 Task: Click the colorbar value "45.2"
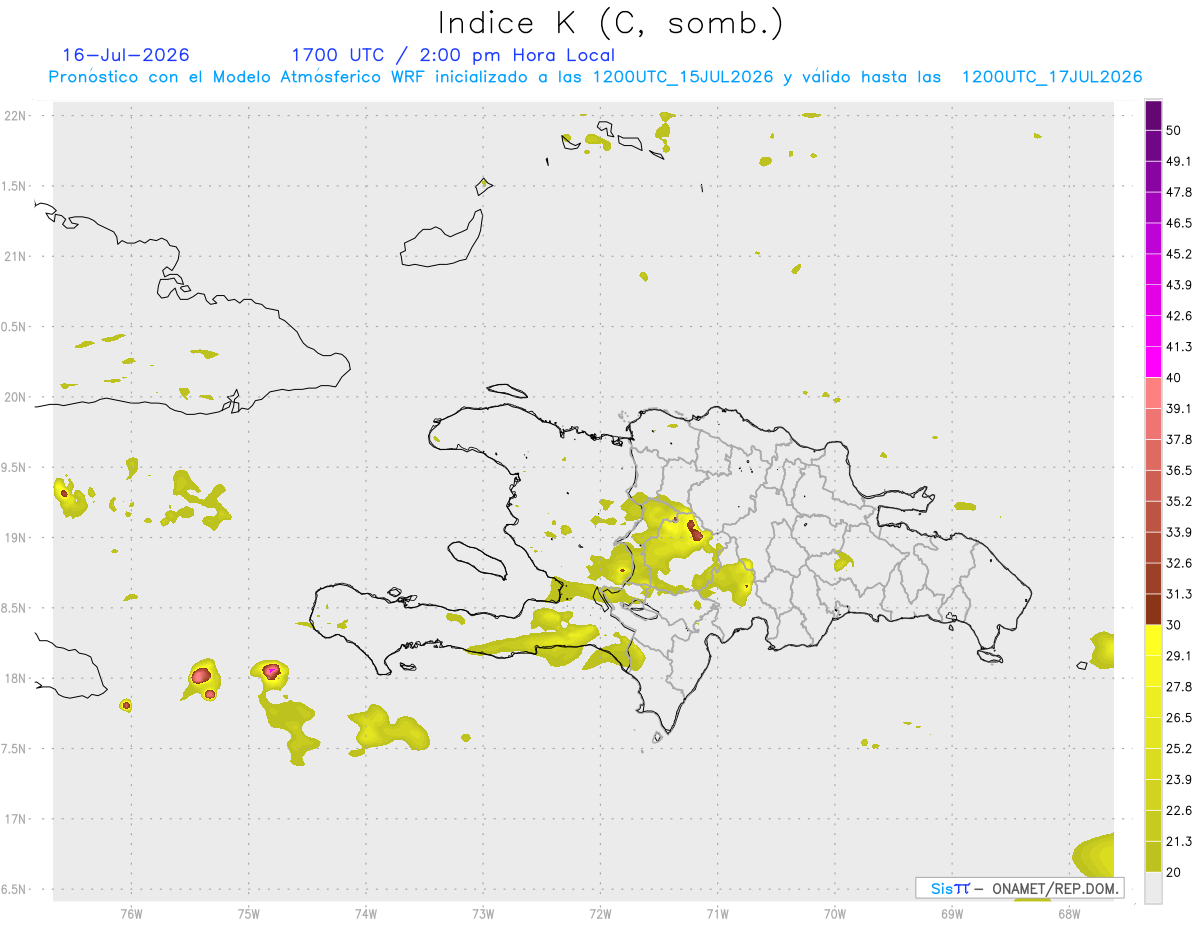click(1179, 254)
